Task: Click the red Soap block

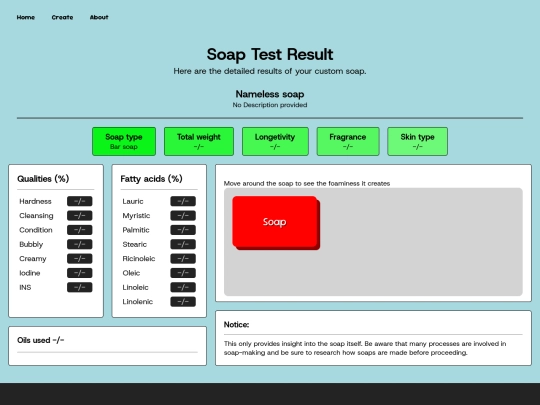Action: pos(275,222)
